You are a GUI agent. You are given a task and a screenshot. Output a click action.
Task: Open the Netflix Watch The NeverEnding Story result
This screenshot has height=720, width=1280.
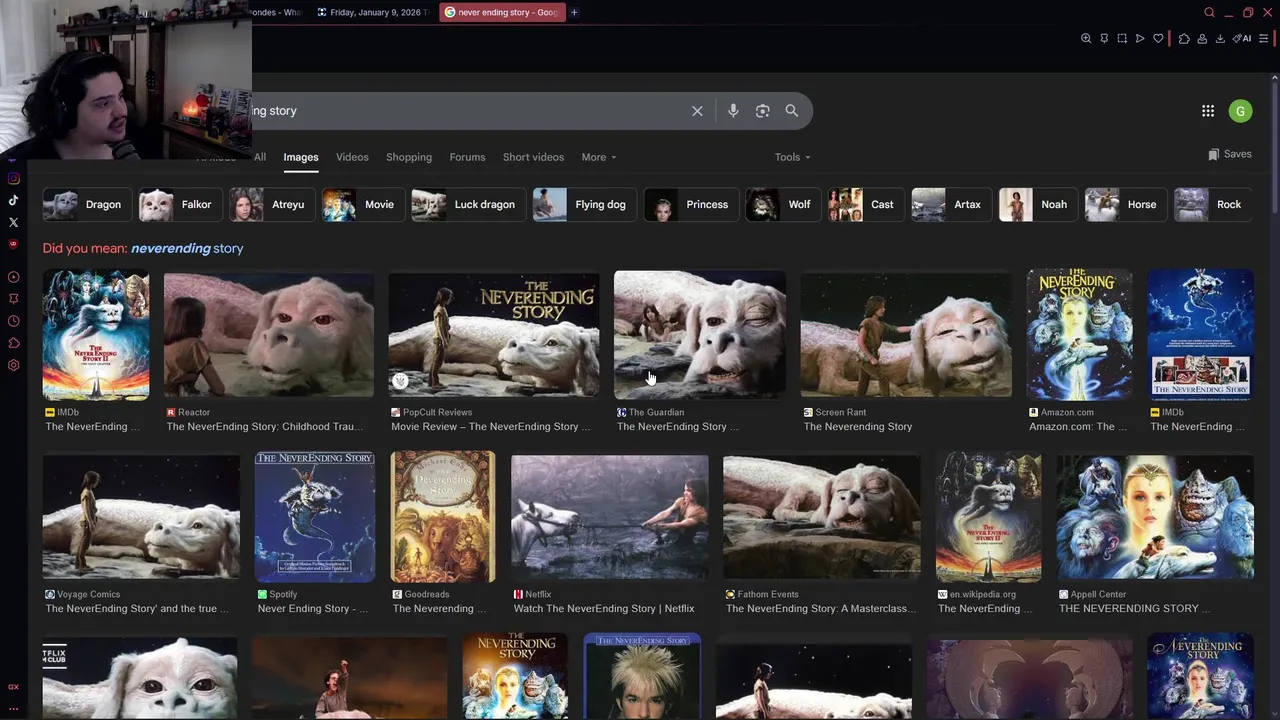click(610, 517)
